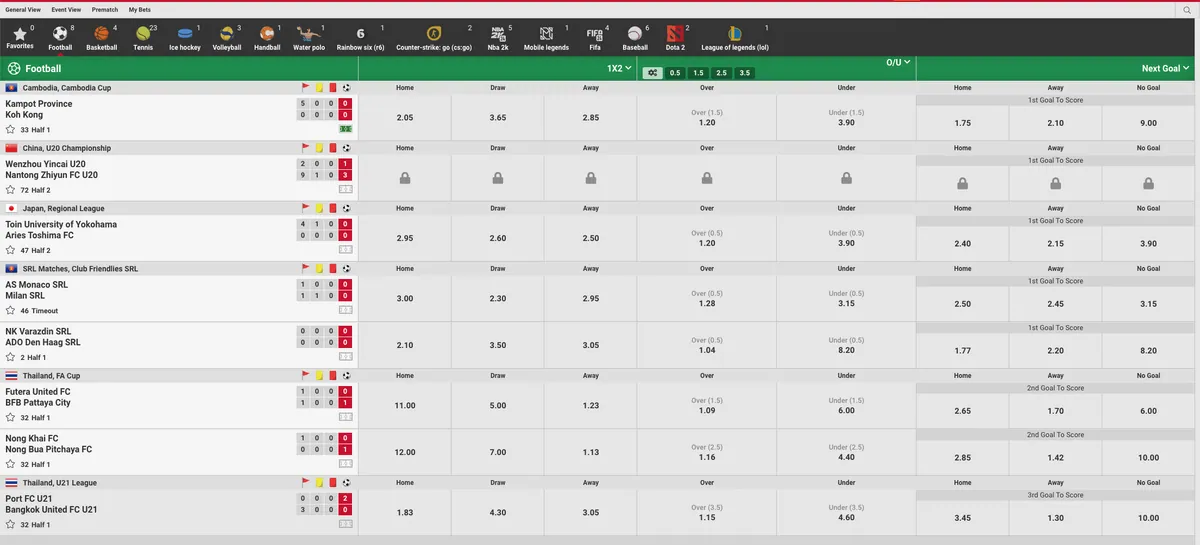The image size is (1200, 545).
Task: Select the 1.5 over/under line tab
Action: 698,73
